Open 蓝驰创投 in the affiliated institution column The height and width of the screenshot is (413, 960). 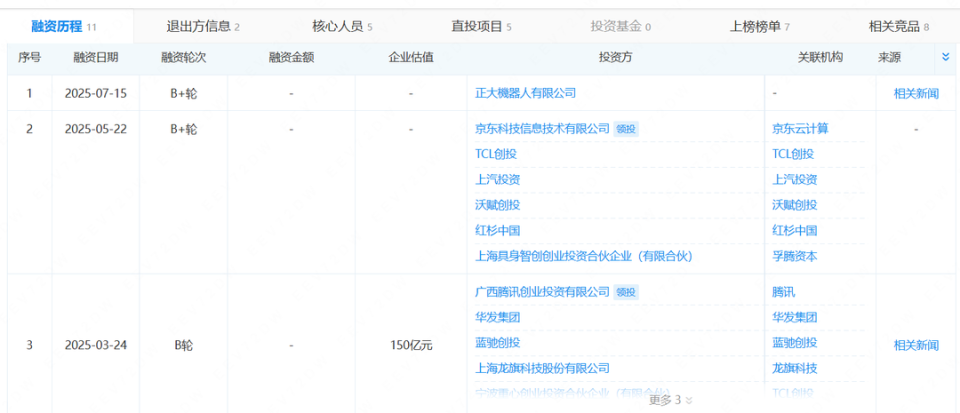pyautogui.click(x=795, y=343)
